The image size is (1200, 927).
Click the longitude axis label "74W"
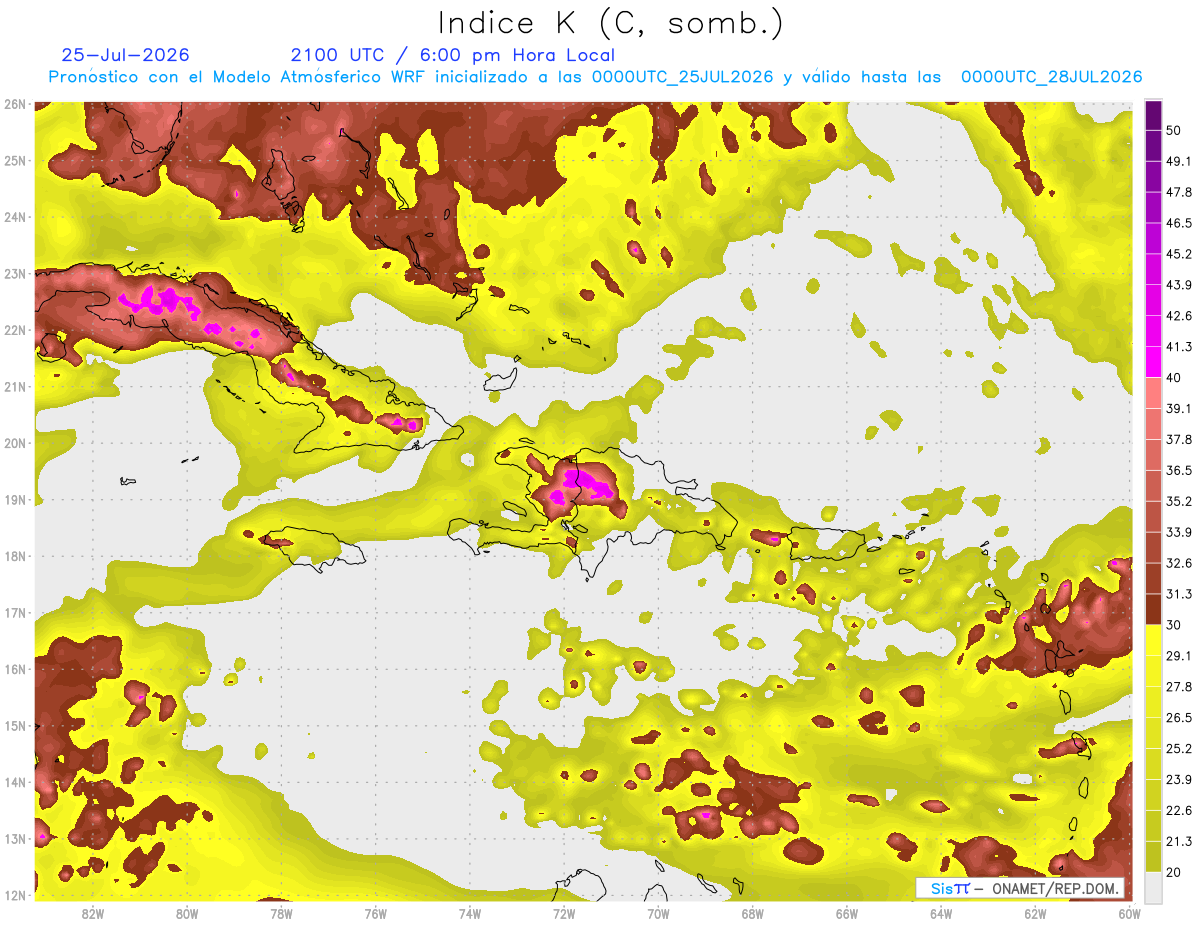pos(470,913)
